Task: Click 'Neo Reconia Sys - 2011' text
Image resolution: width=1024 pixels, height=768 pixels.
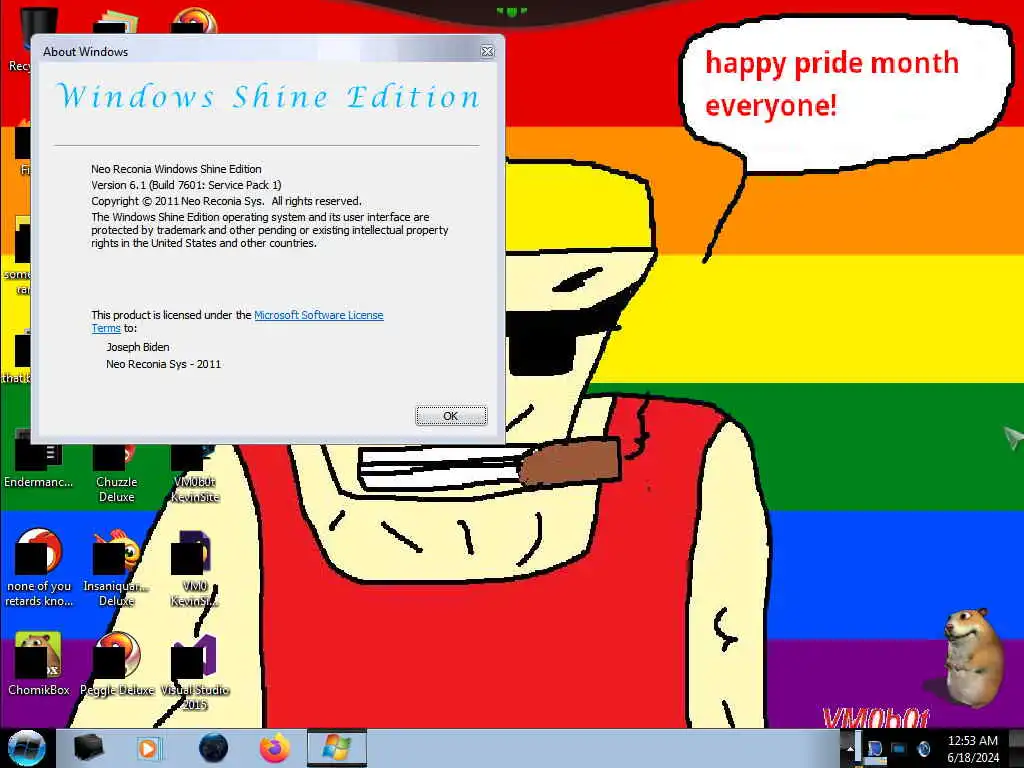Action: [x=163, y=364]
